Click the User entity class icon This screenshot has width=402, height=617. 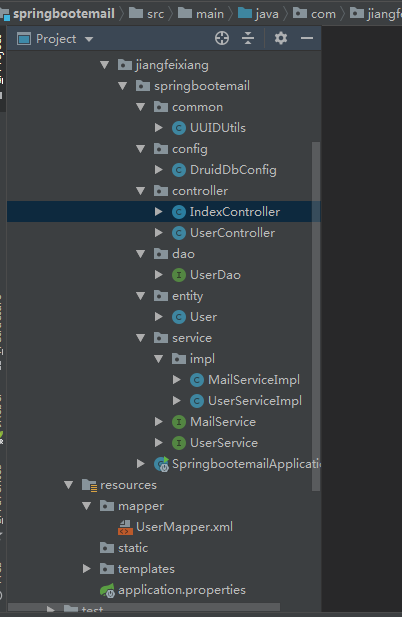tap(179, 317)
